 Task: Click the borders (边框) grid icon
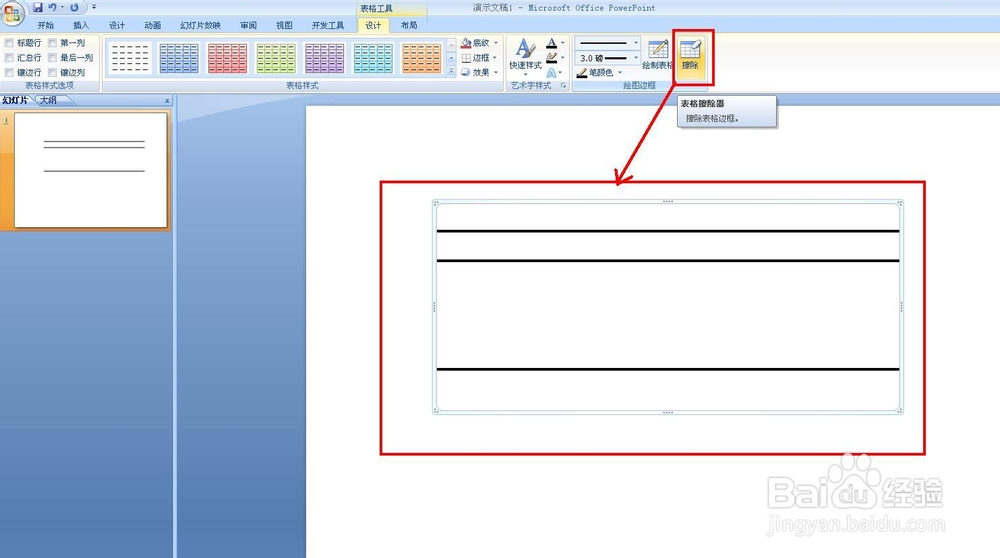pyautogui.click(x=466, y=57)
